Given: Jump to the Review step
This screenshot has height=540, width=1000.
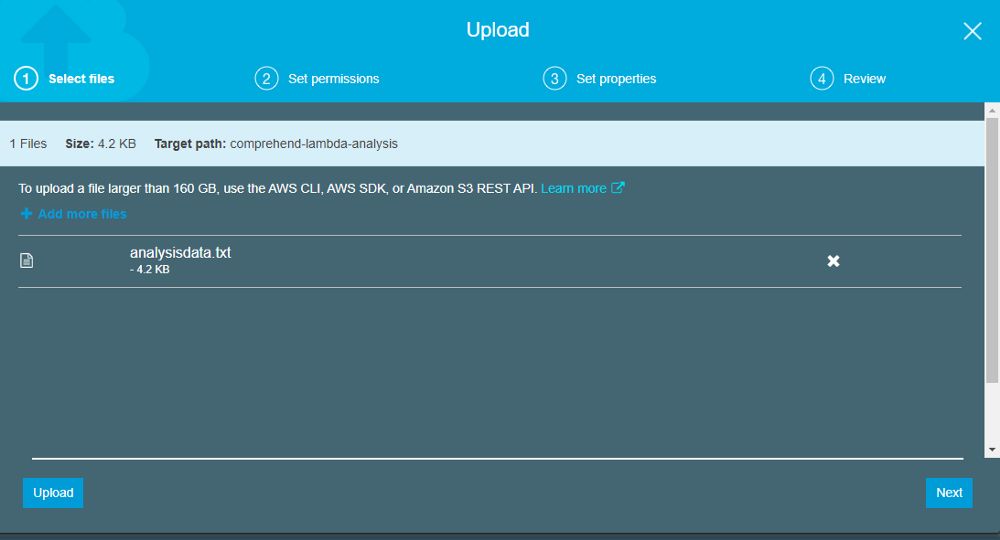Looking at the screenshot, I should pos(864,79).
